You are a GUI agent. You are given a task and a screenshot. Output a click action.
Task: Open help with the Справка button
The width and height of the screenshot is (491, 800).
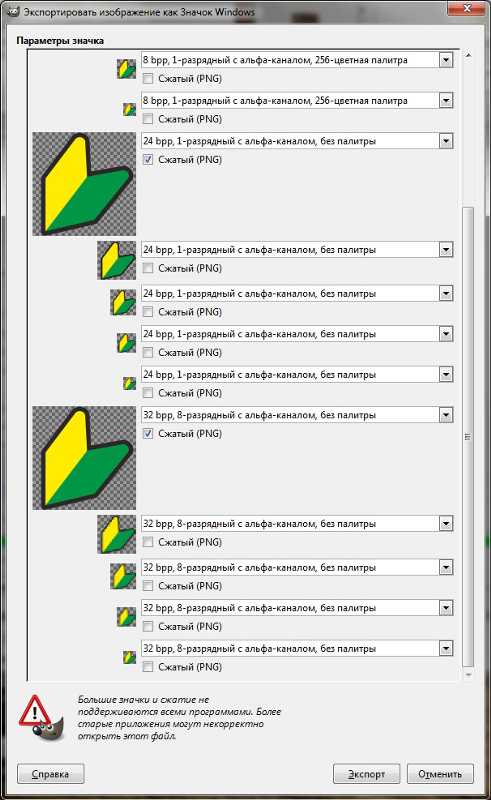[x=51, y=774]
